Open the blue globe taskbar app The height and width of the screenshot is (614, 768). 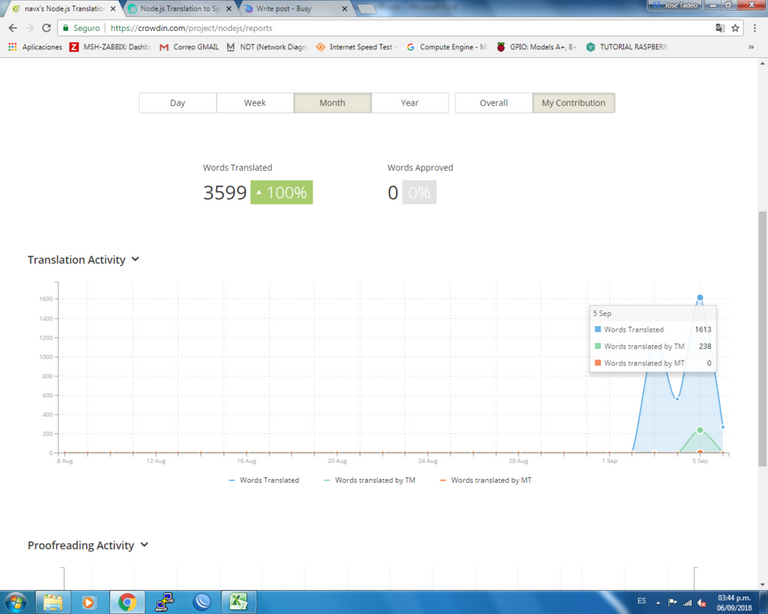point(202,602)
